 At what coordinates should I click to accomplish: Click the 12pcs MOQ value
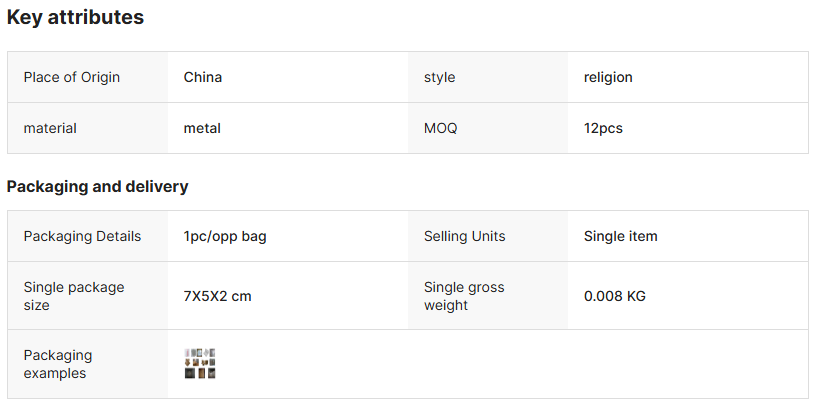click(x=603, y=128)
